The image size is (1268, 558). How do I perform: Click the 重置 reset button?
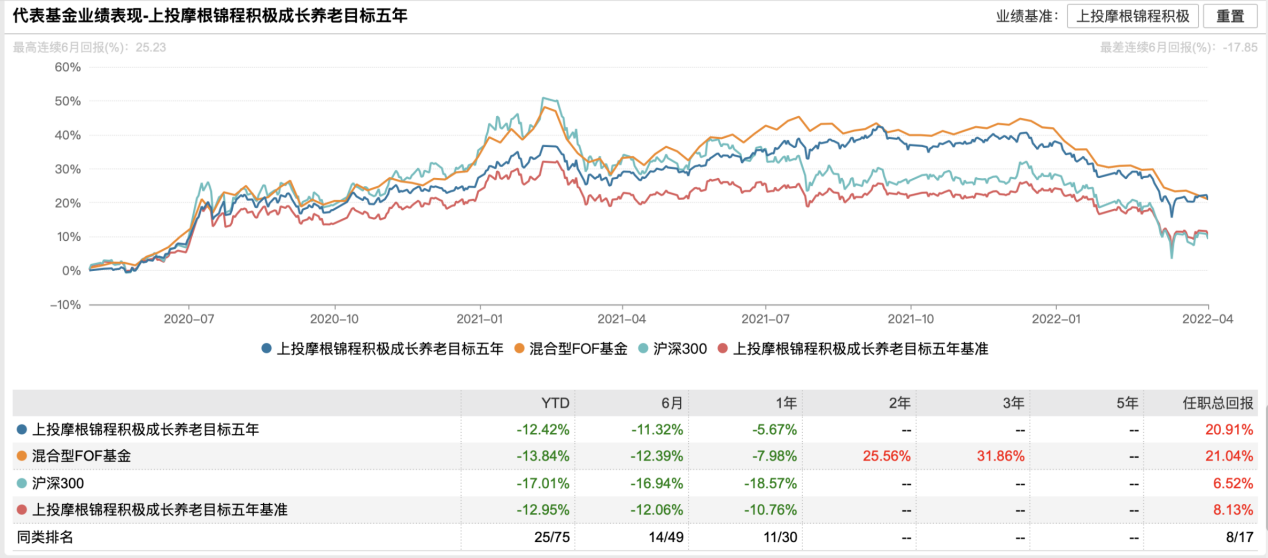tap(1230, 16)
